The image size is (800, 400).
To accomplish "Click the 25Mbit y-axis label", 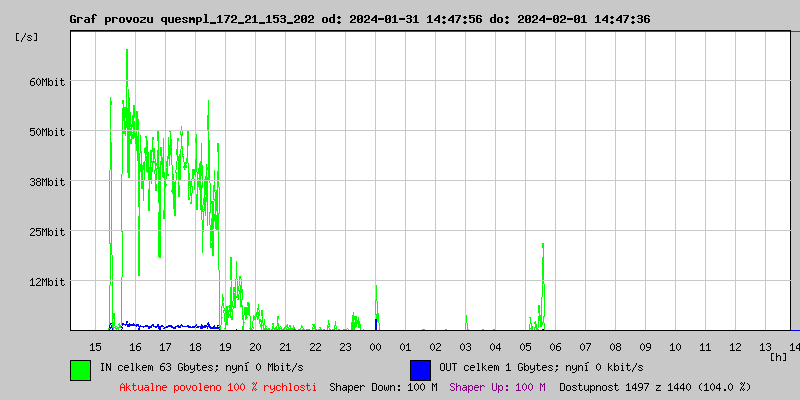I will coord(47,232).
